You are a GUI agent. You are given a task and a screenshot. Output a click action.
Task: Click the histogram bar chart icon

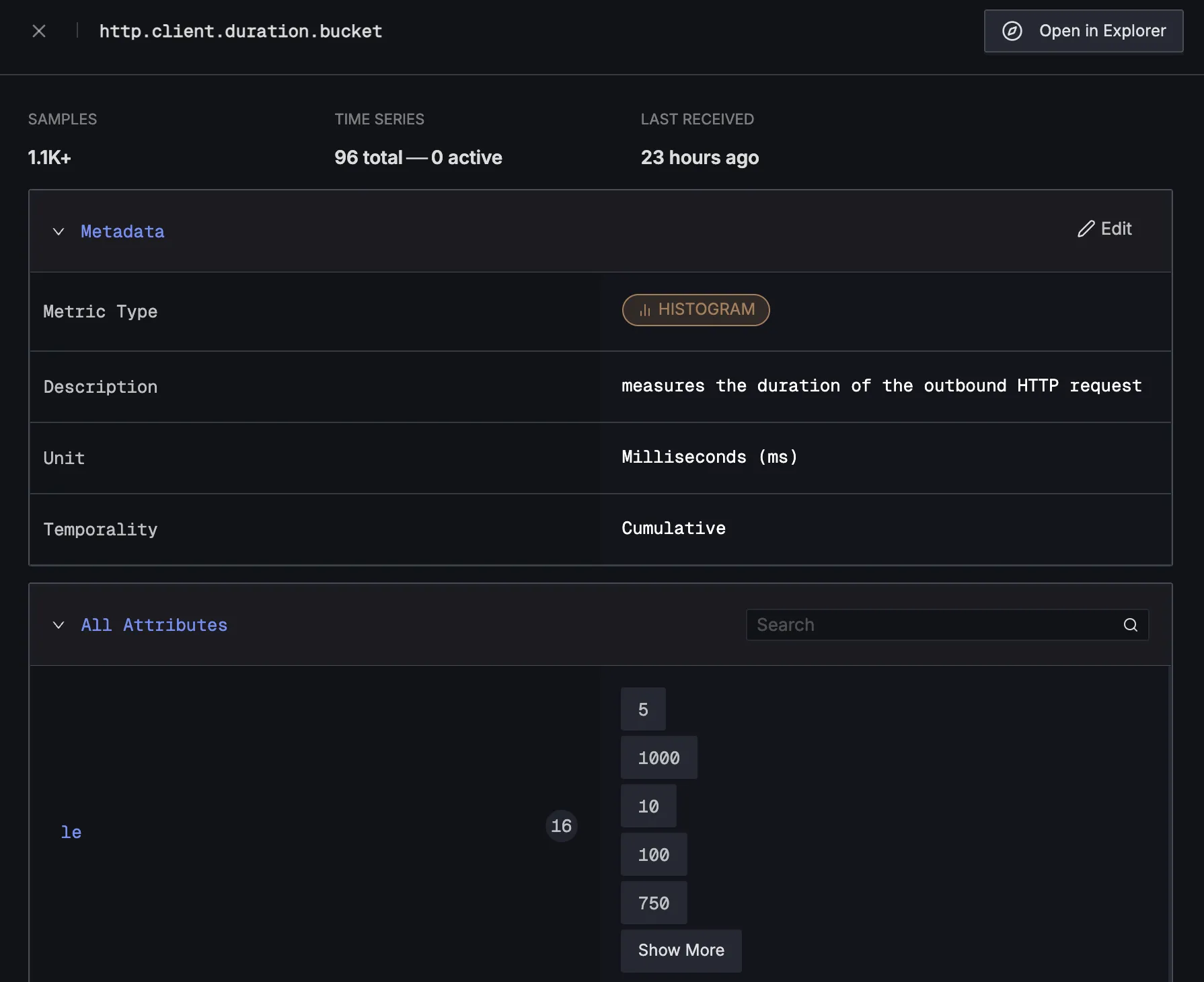click(644, 310)
